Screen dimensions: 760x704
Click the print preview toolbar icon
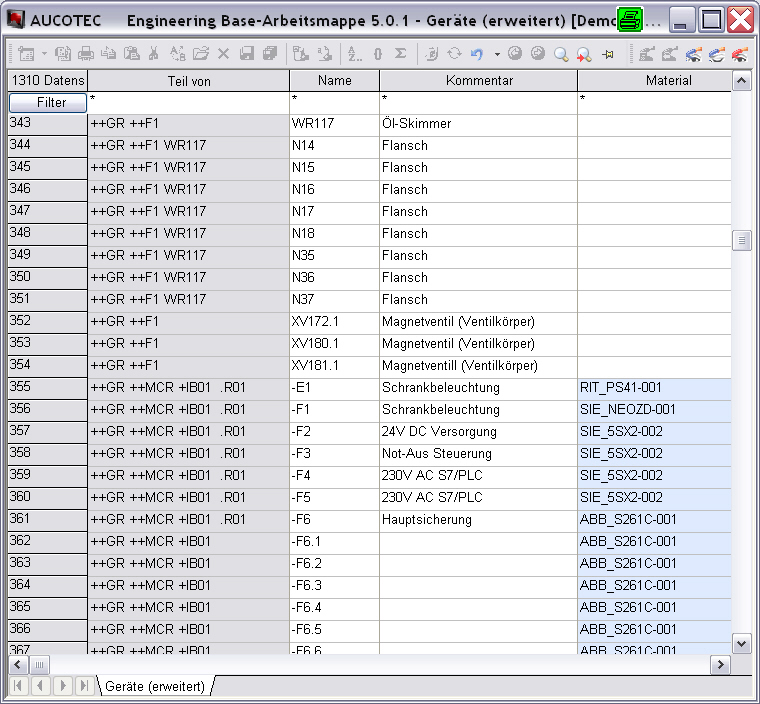[63, 54]
